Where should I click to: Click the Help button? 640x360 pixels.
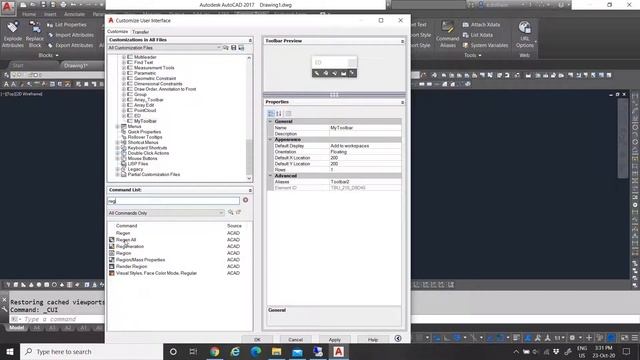pyautogui.click(x=373, y=339)
